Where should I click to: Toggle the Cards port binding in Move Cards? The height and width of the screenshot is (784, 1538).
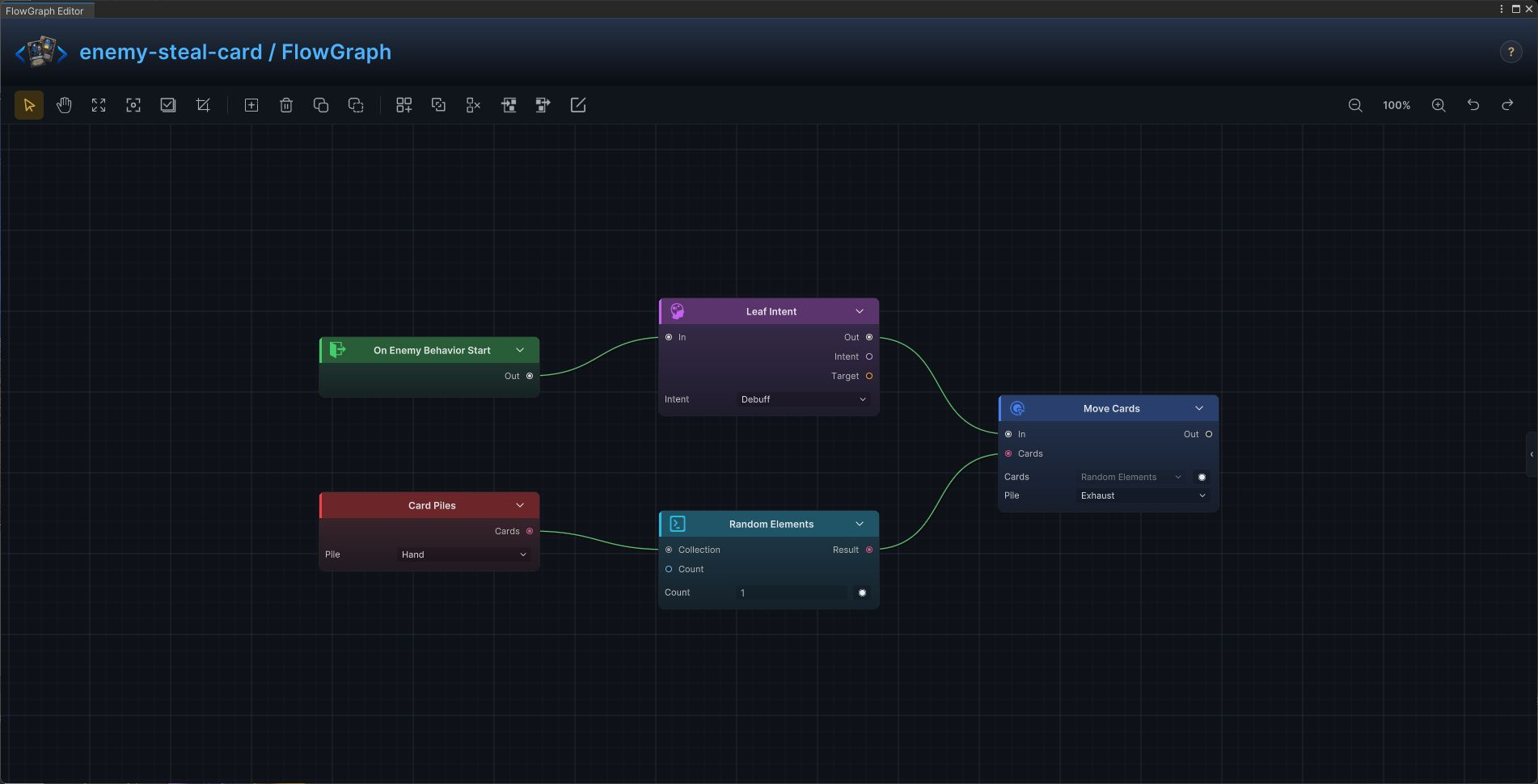[x=1202, y=477]
